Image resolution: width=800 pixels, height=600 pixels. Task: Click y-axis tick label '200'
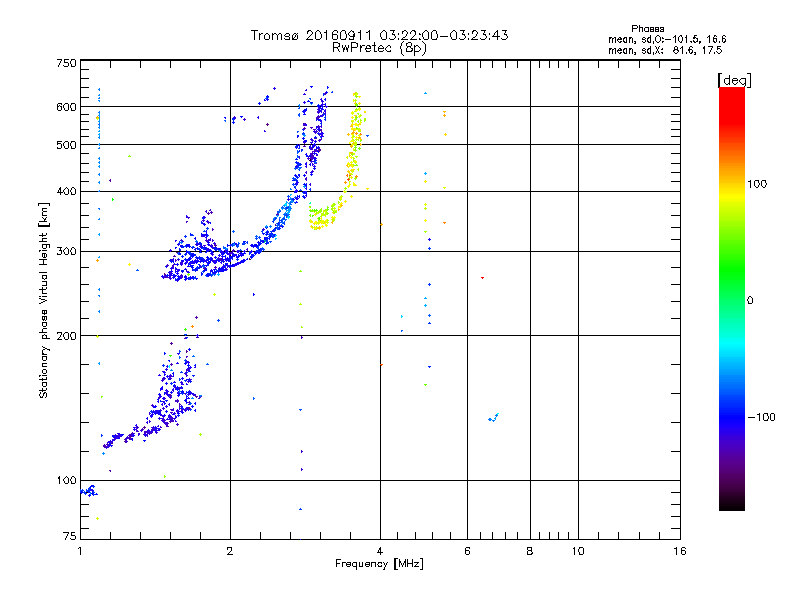tap(66, 336)
